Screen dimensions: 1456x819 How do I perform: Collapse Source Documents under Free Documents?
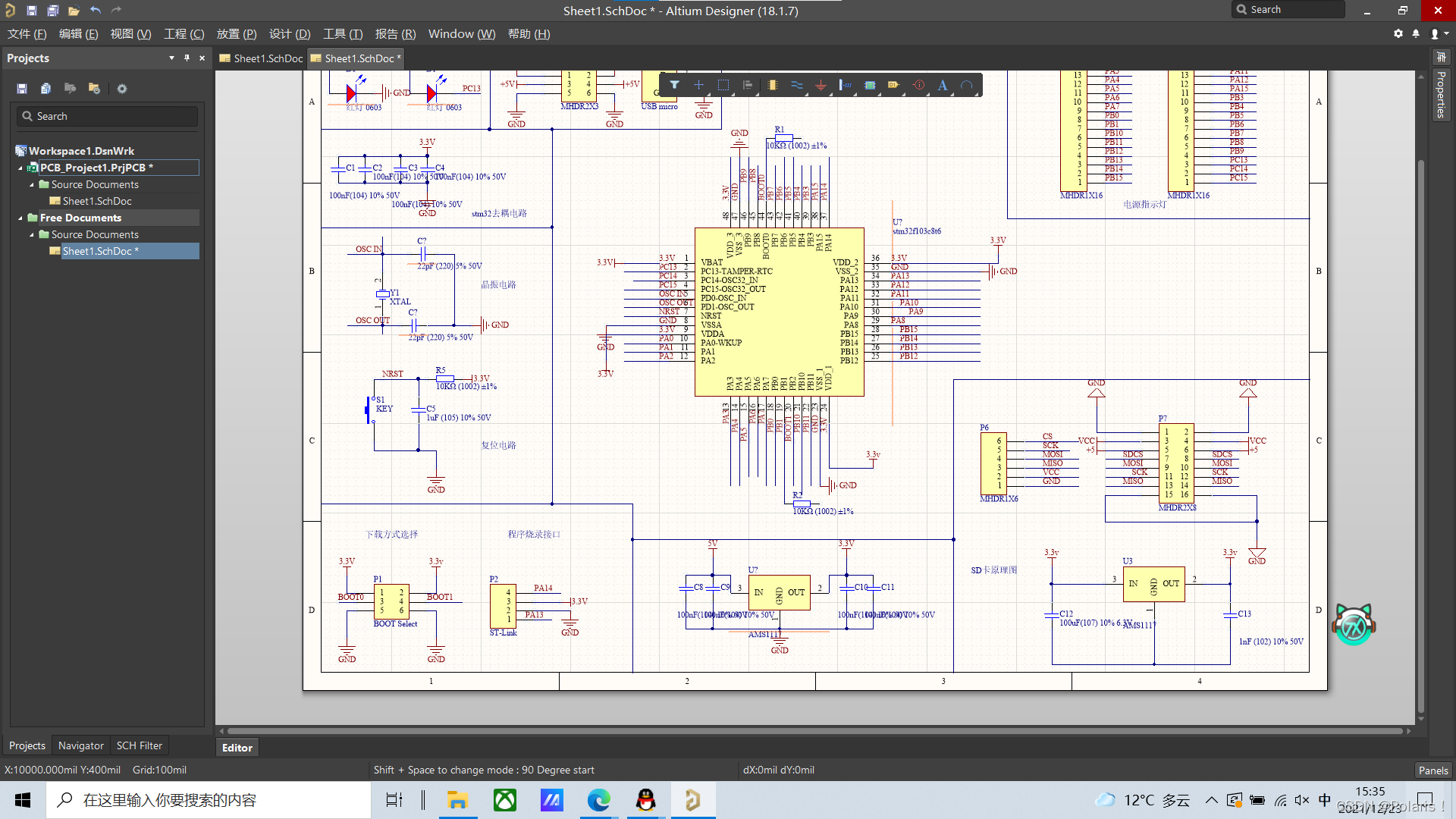click(32, 235)
